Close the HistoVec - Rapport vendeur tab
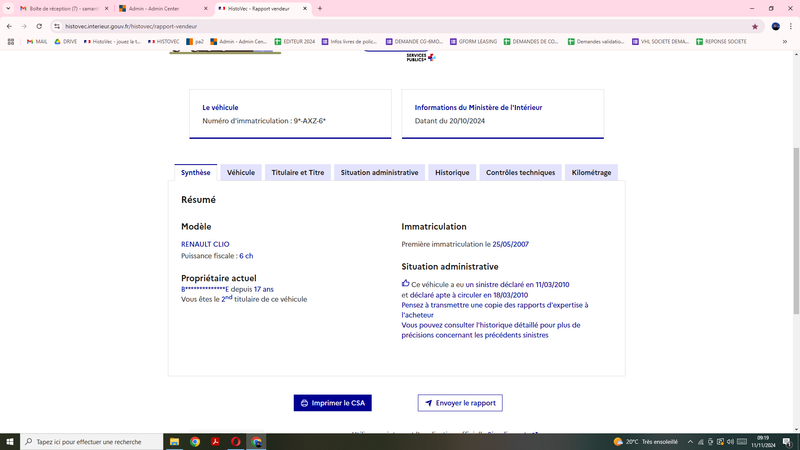The width and height of the screenshot is (800, 450). tap(305, 9)
